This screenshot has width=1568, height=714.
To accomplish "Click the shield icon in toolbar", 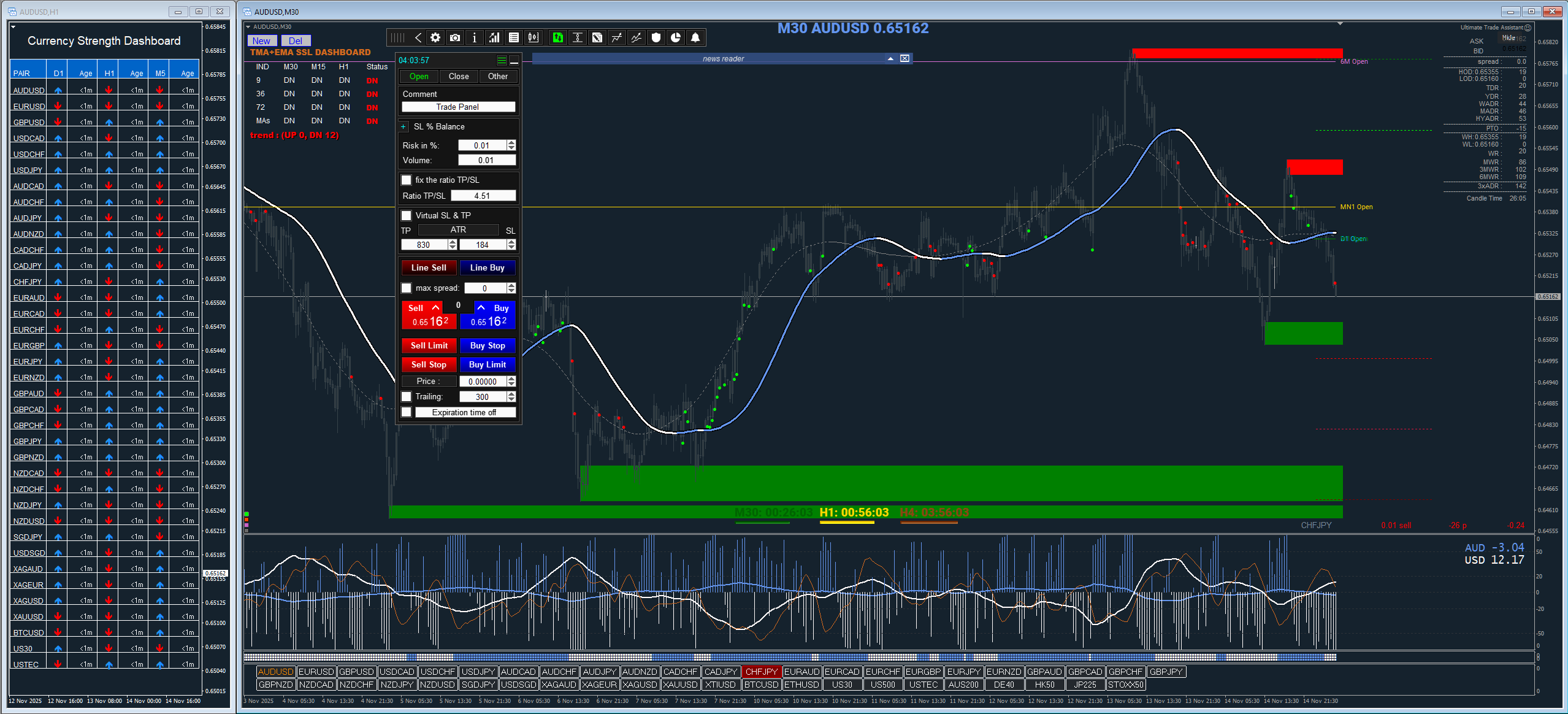I will [656, 38].
